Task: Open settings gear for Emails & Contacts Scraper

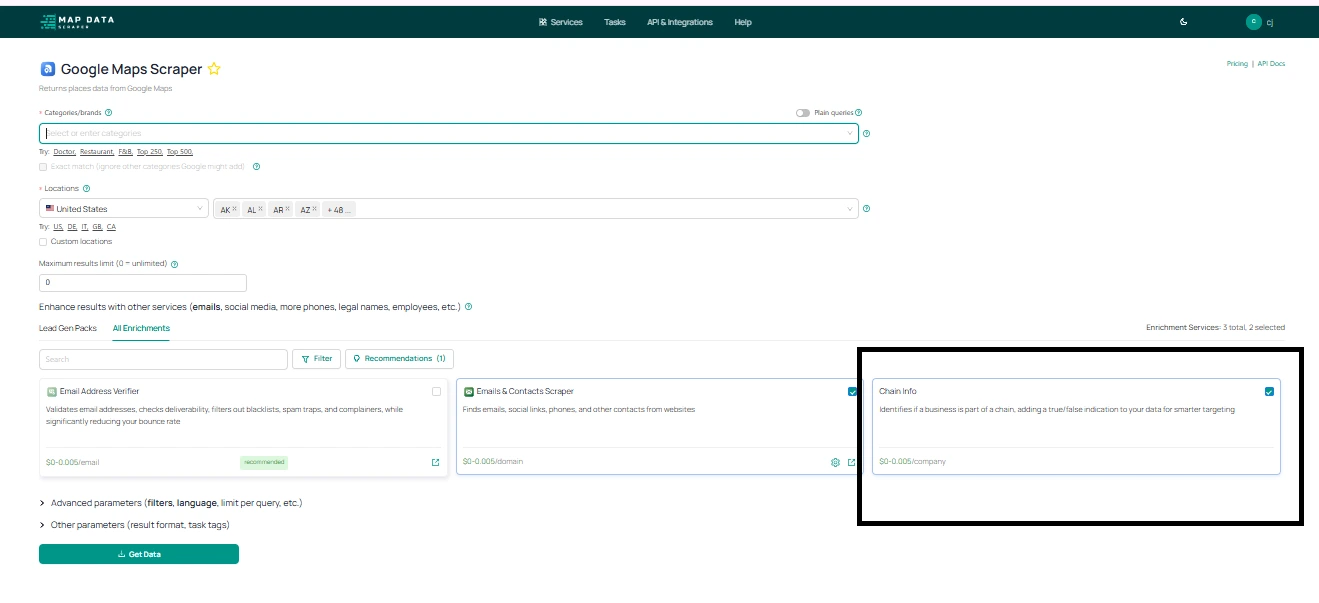Action: click(x=835, y=462)
